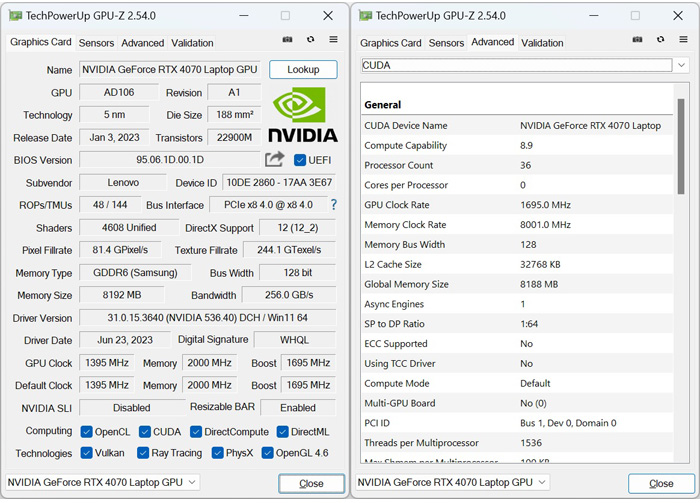This screenshot has height=503, width=700.
Task: Click the CUDA combo box field
Action: tap(517, 65)
